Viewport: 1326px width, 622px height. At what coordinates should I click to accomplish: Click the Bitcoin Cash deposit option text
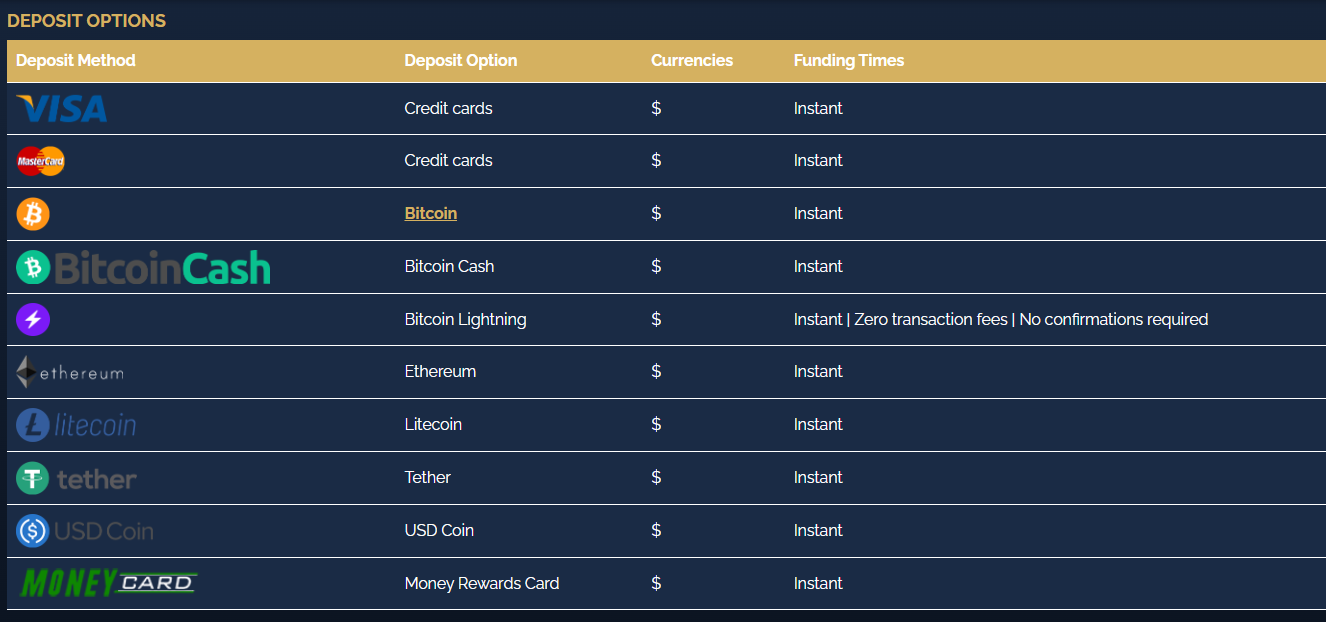pos(449,266)
